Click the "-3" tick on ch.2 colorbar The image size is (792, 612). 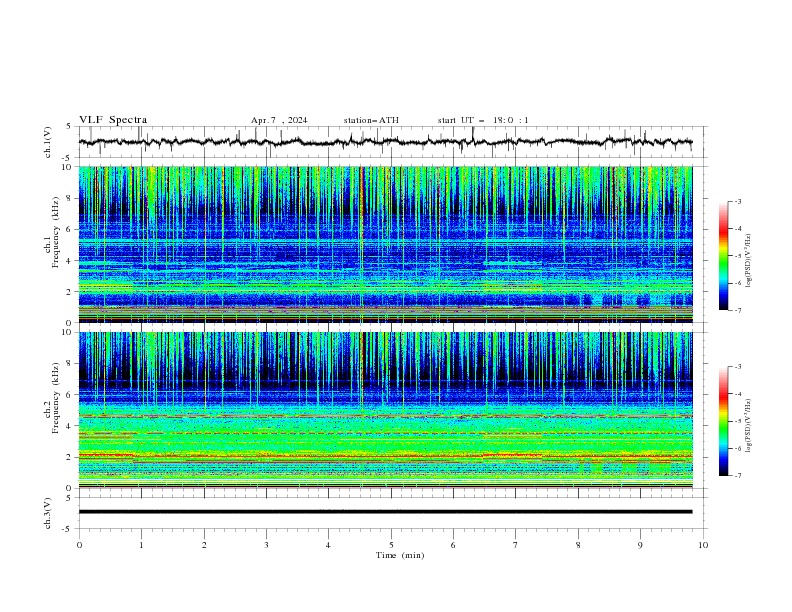tap(737, 367)
